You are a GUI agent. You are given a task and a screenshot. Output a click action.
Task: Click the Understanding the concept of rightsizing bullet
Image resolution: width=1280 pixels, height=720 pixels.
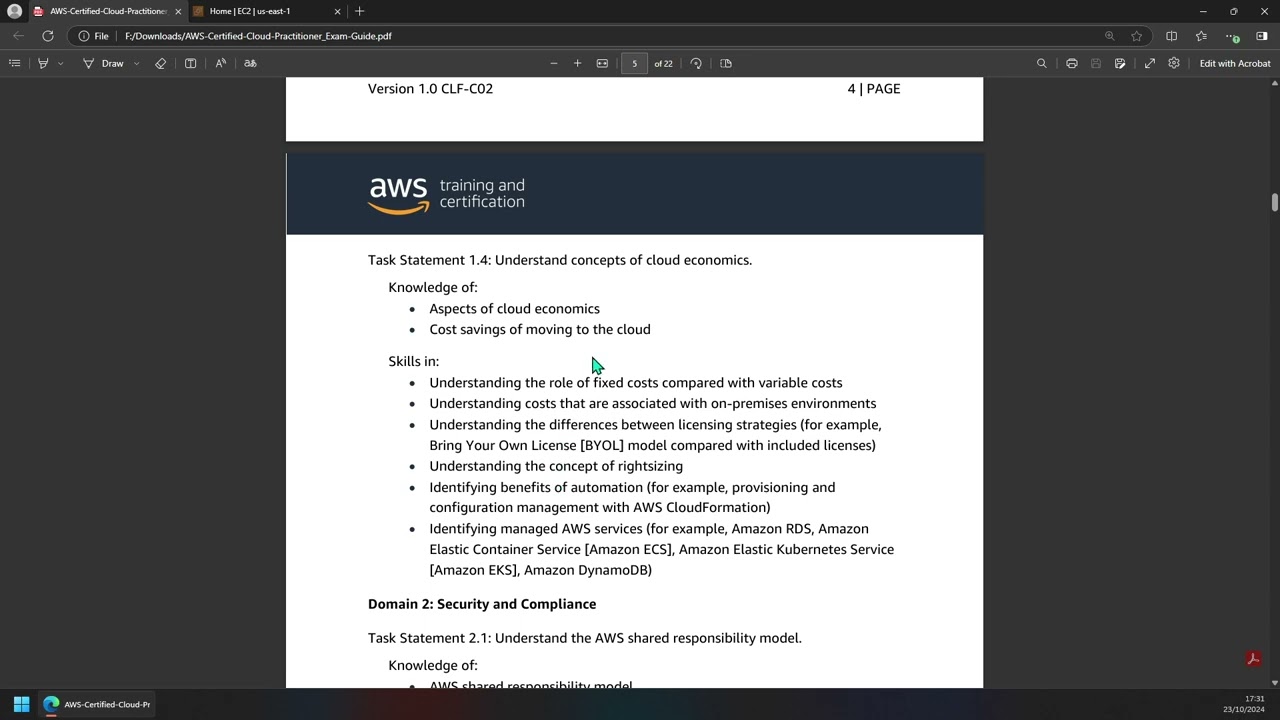[x=556, y=466]
